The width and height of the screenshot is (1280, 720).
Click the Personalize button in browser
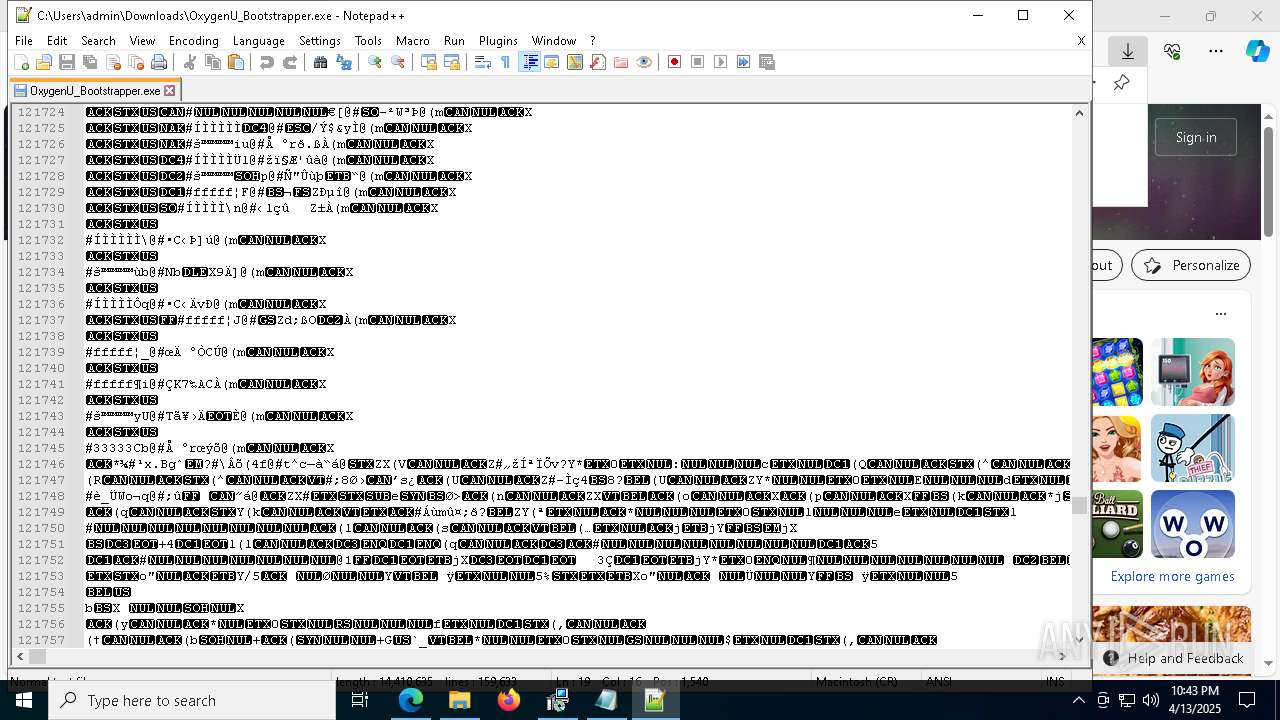[x=1191, y=265]
